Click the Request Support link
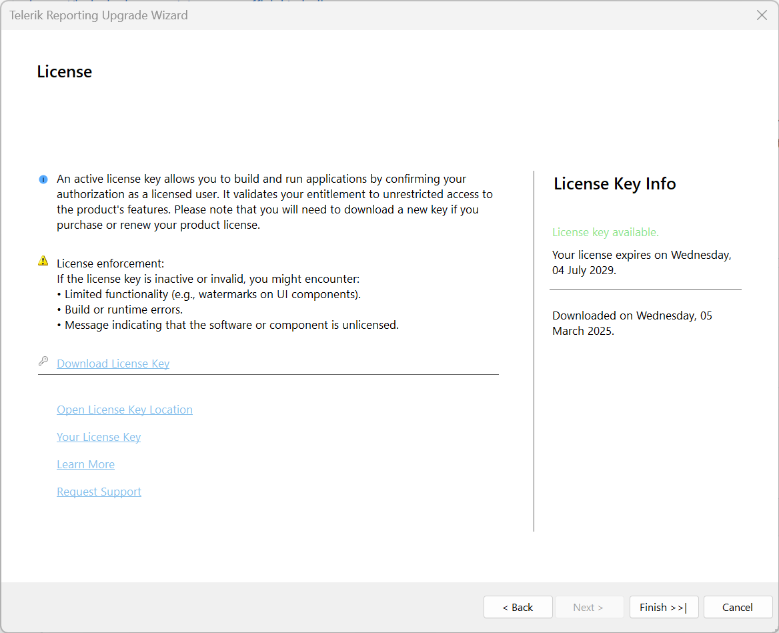This screenshot has height=633, width=779. (x=99, y=492)
